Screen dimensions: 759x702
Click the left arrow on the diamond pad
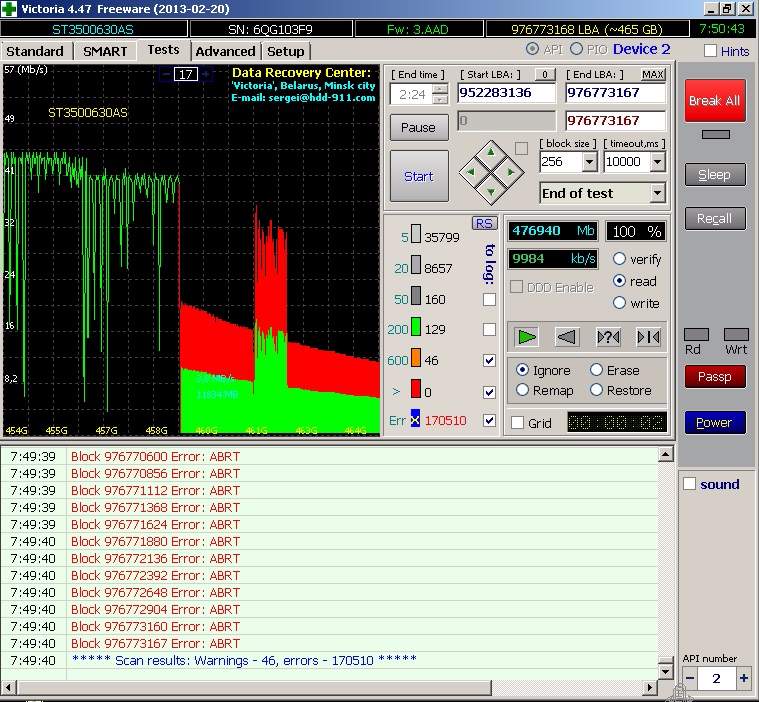(472, 173)
